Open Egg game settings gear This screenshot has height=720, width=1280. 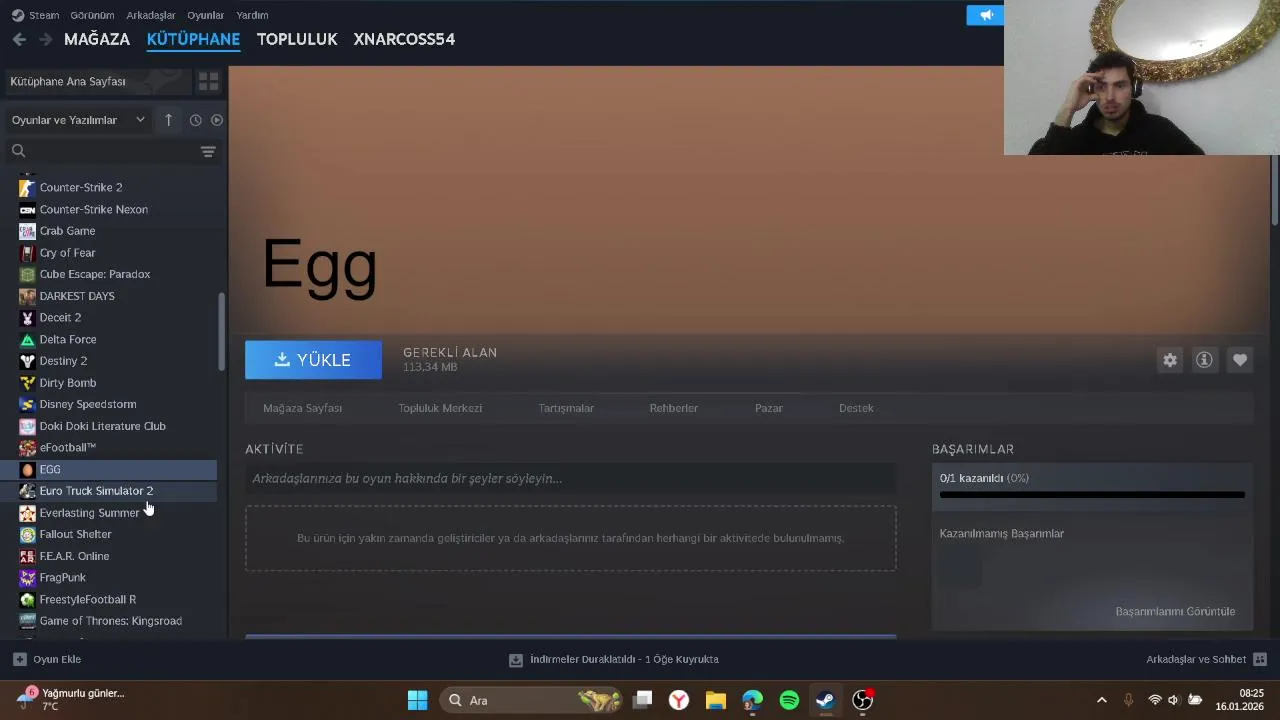click(x=1170, y=360)
